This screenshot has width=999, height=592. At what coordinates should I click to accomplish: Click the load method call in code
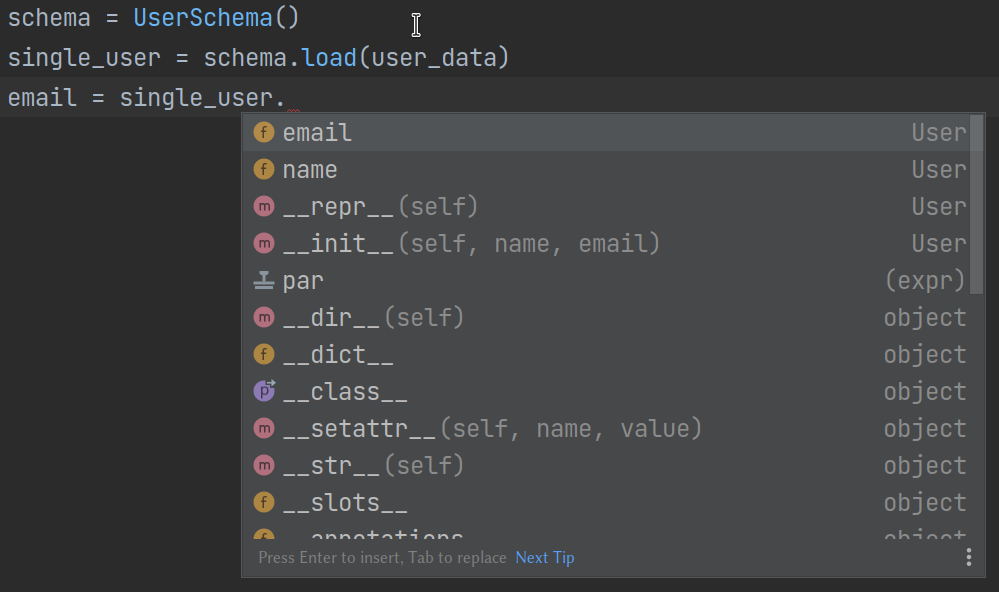click(x=329, y=58)
